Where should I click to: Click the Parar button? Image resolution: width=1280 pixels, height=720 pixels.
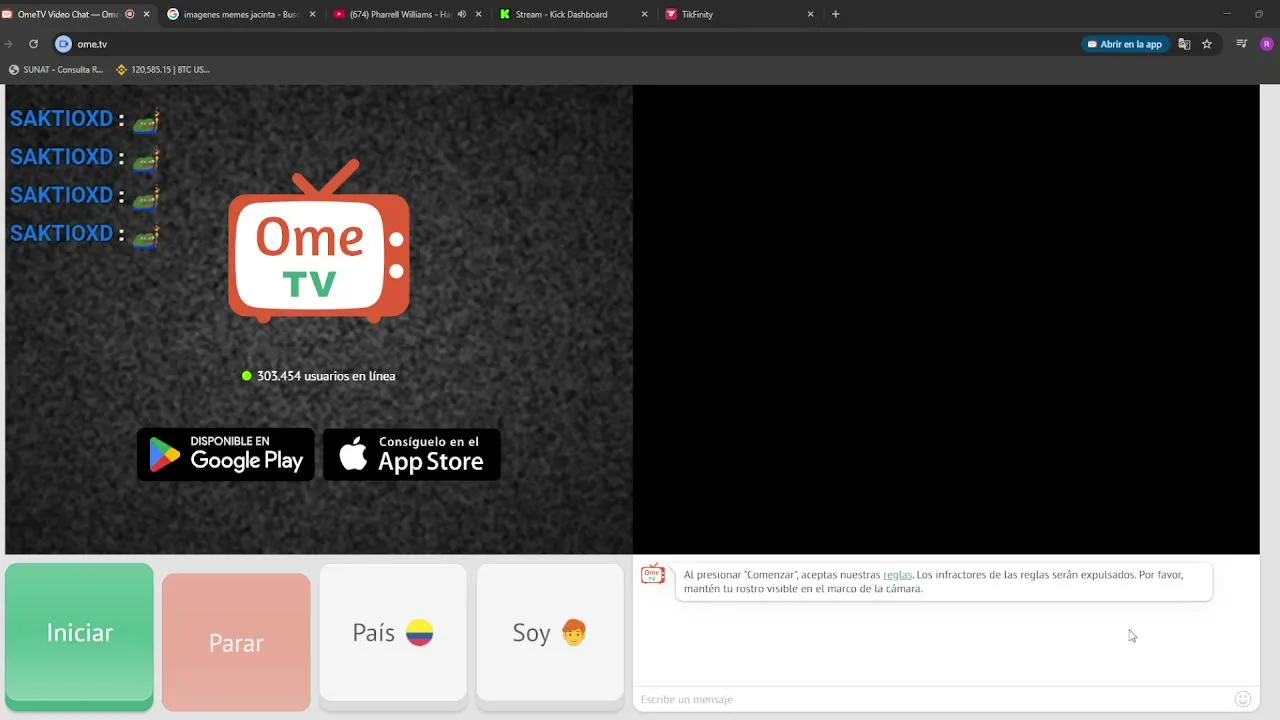(236, 642)
